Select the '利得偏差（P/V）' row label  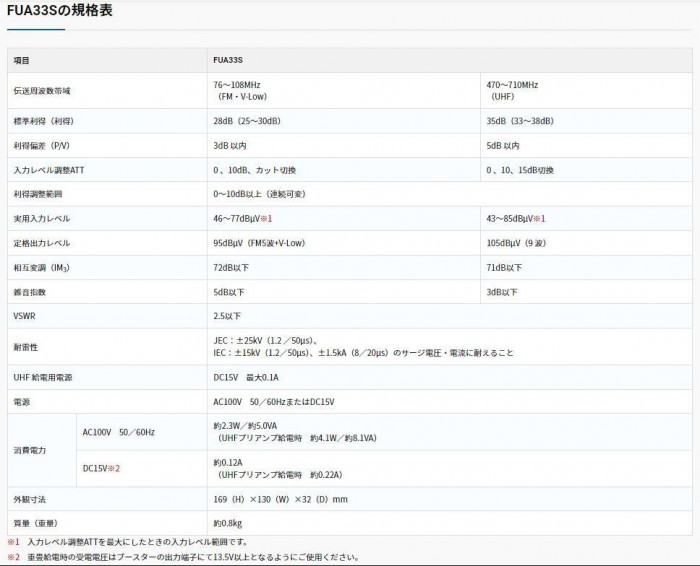pos(42,146)
